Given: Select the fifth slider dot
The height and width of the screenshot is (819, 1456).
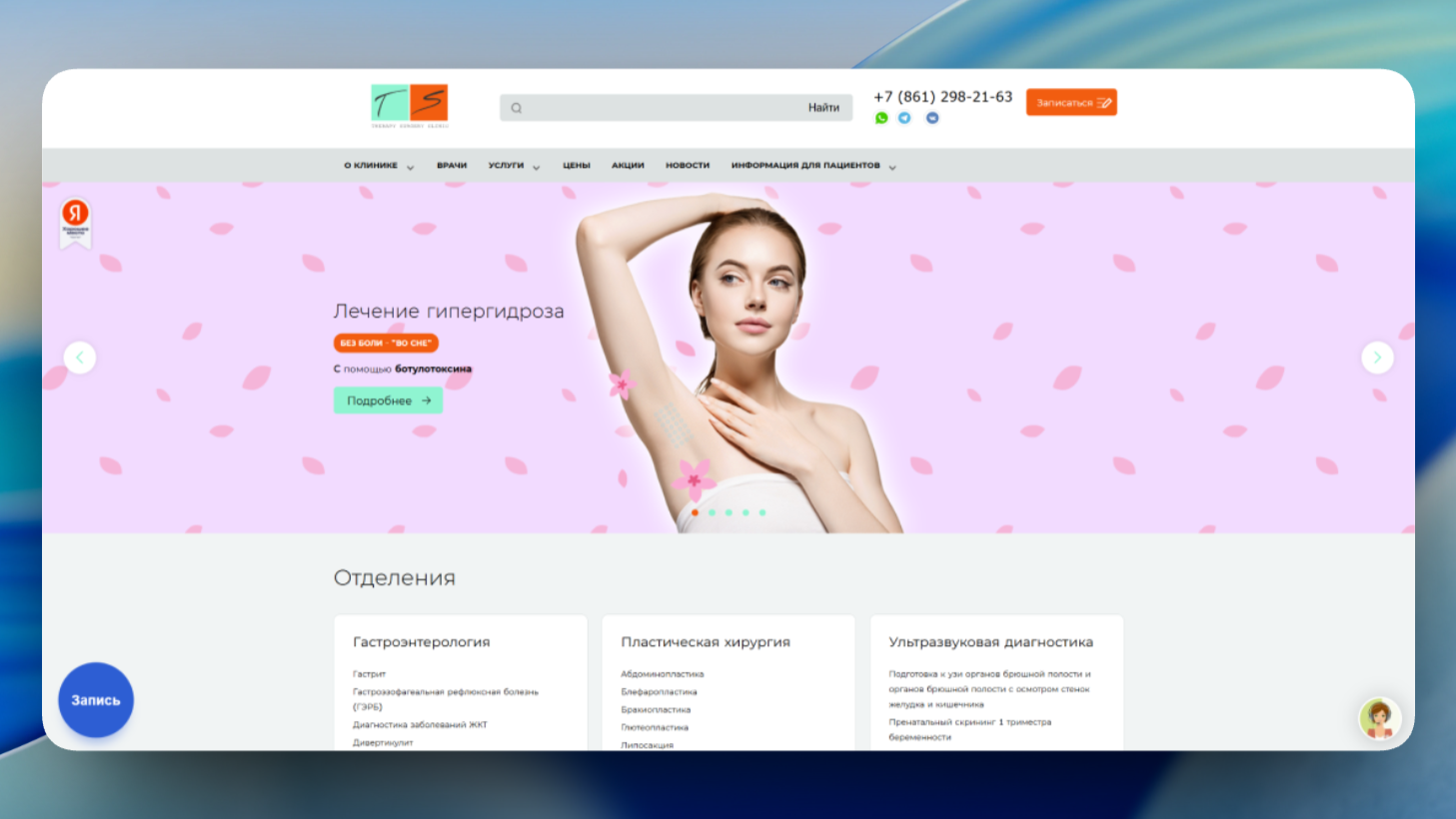Looking at the screenshot, I should click(762, 512).
